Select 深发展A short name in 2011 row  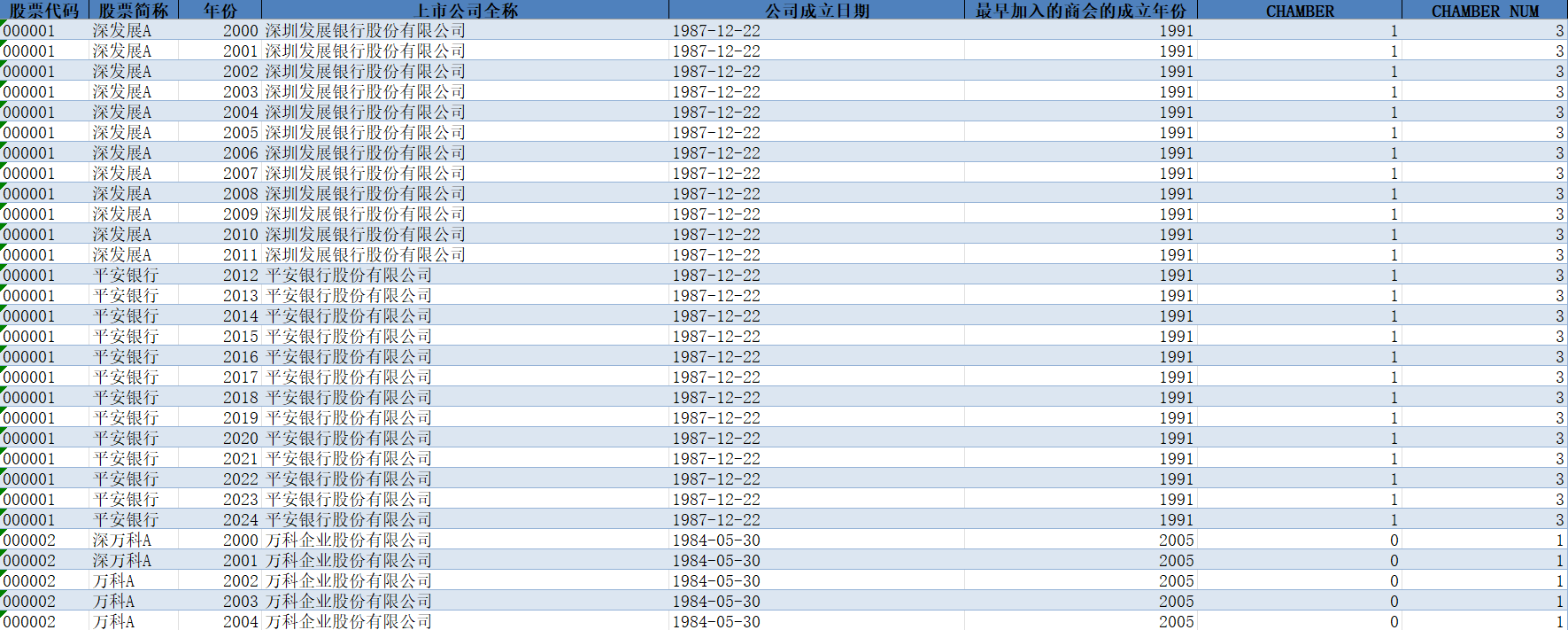click(x=122, y=255)
